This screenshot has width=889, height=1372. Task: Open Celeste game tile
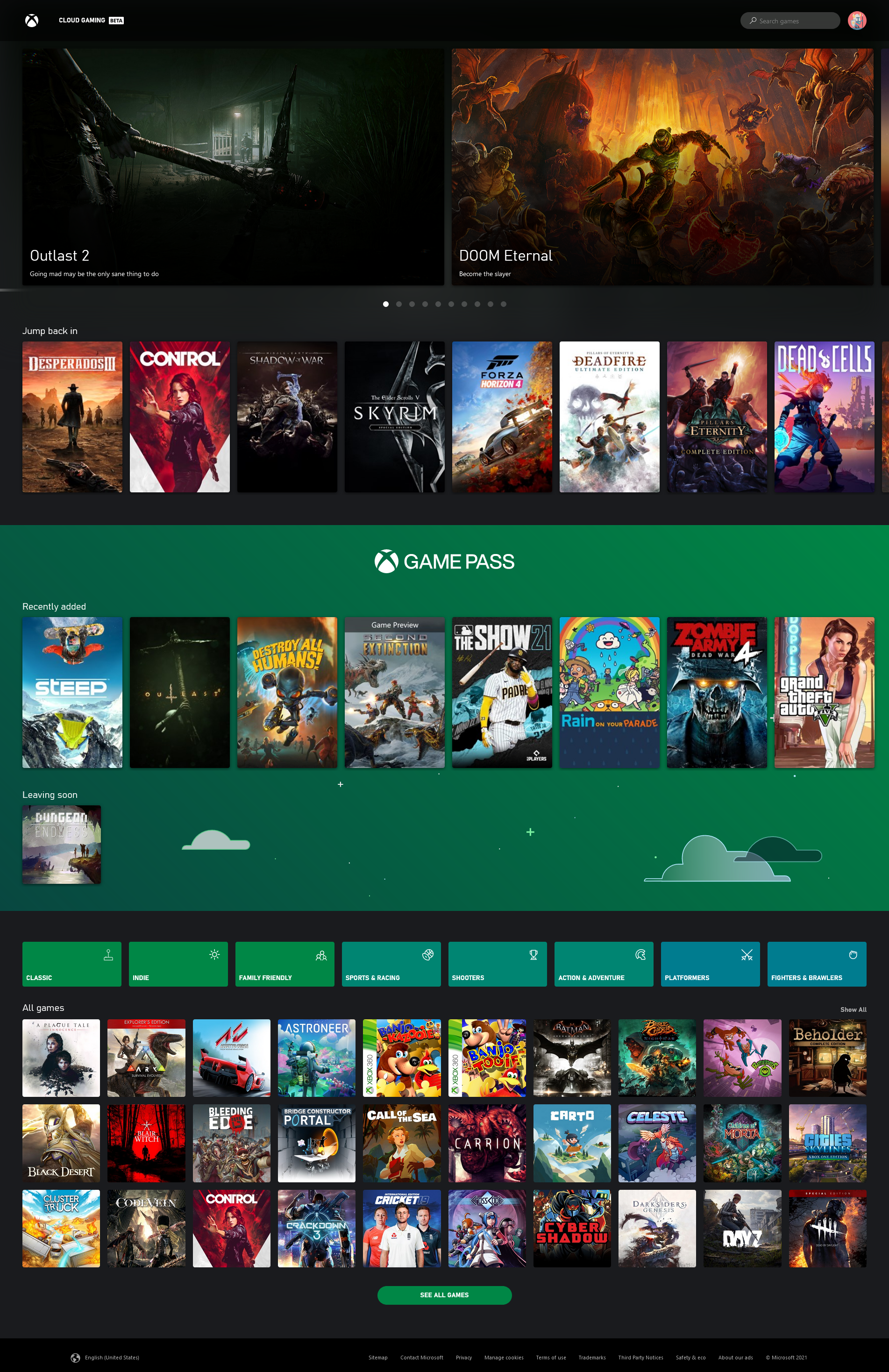657,1143
